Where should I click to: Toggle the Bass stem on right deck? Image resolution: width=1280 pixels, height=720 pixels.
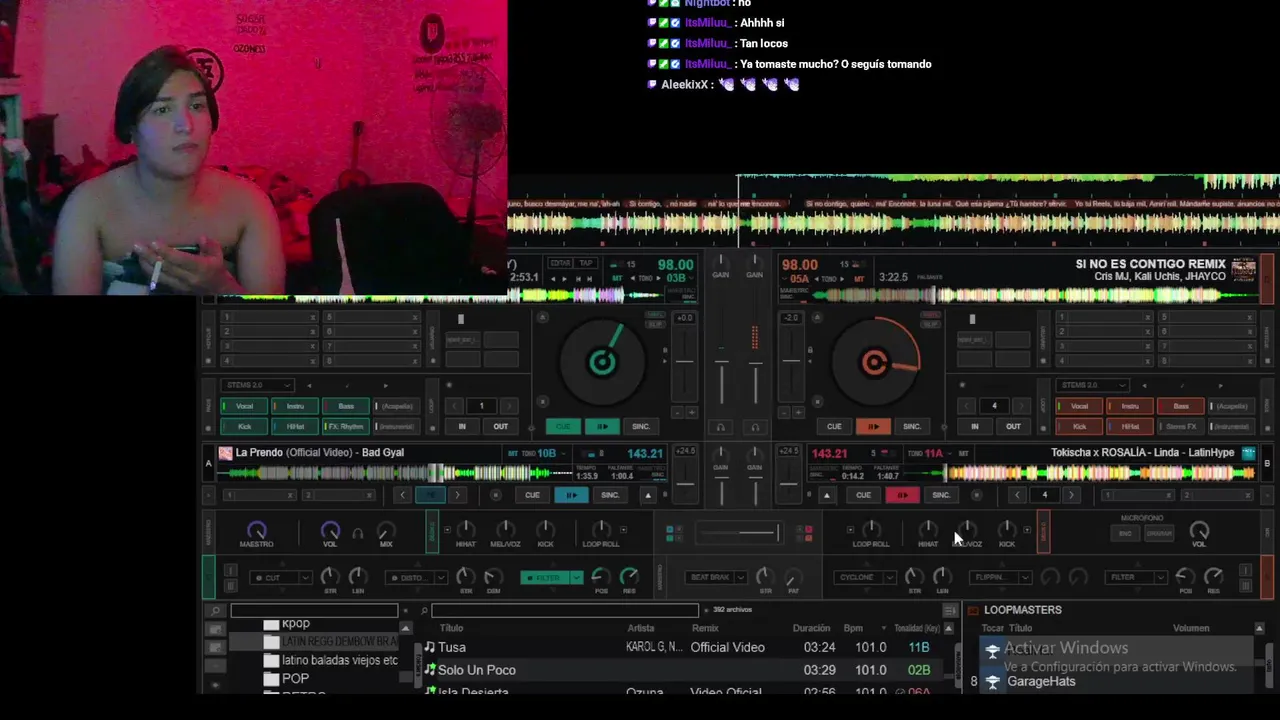(1181, 406)
